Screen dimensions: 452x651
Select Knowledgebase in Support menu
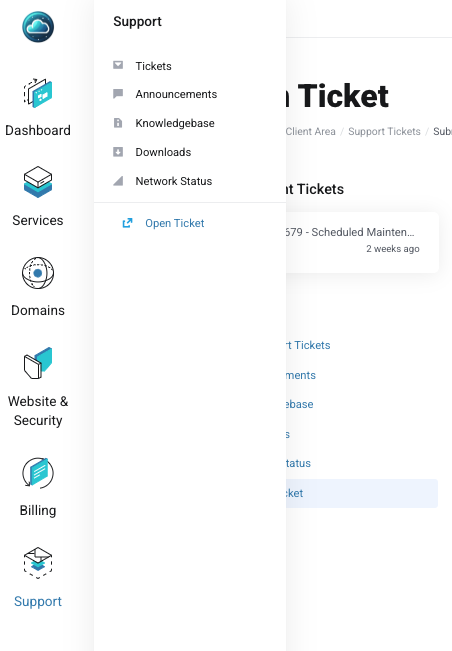tap(175, 123)
